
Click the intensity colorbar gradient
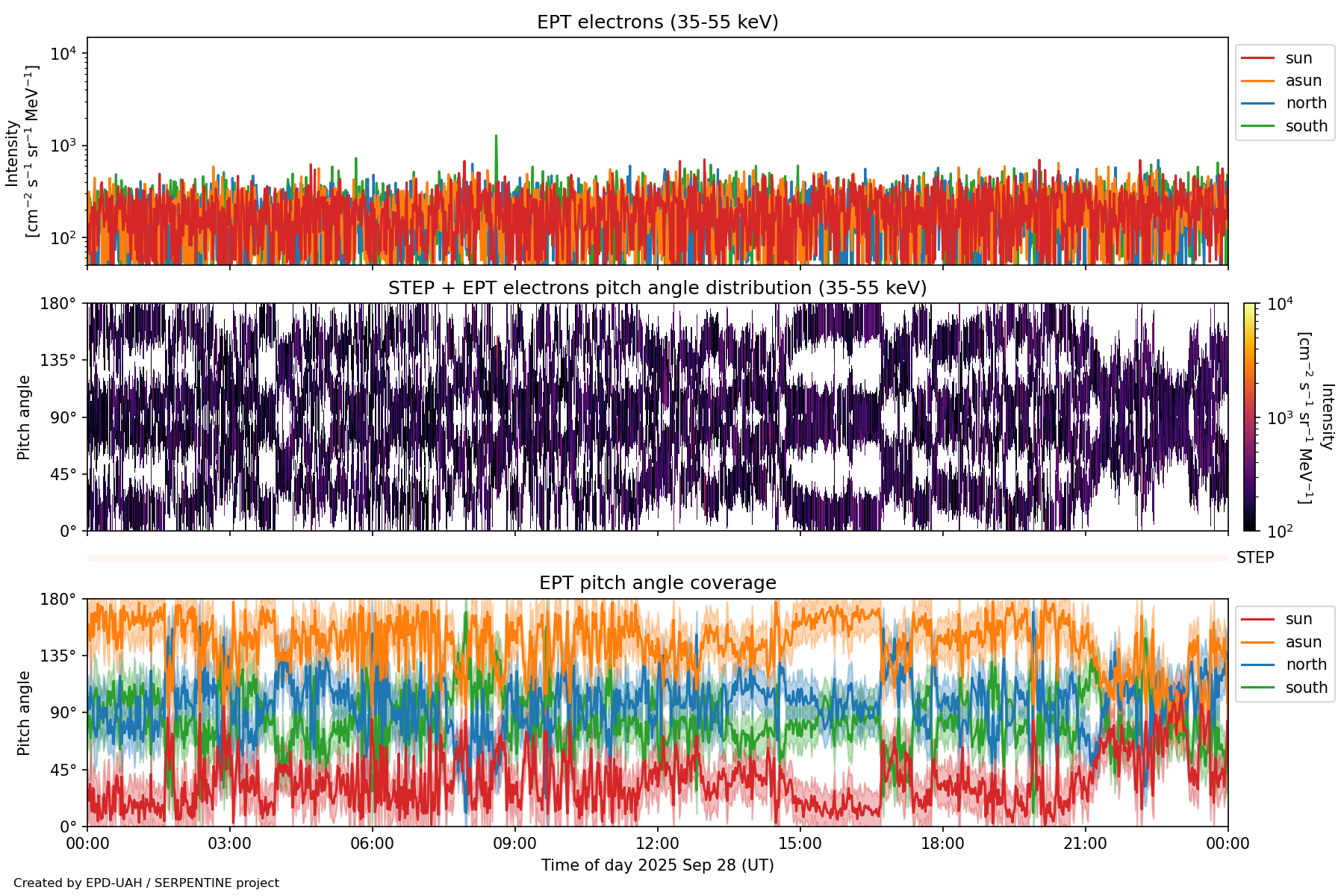coord(1250,417)
